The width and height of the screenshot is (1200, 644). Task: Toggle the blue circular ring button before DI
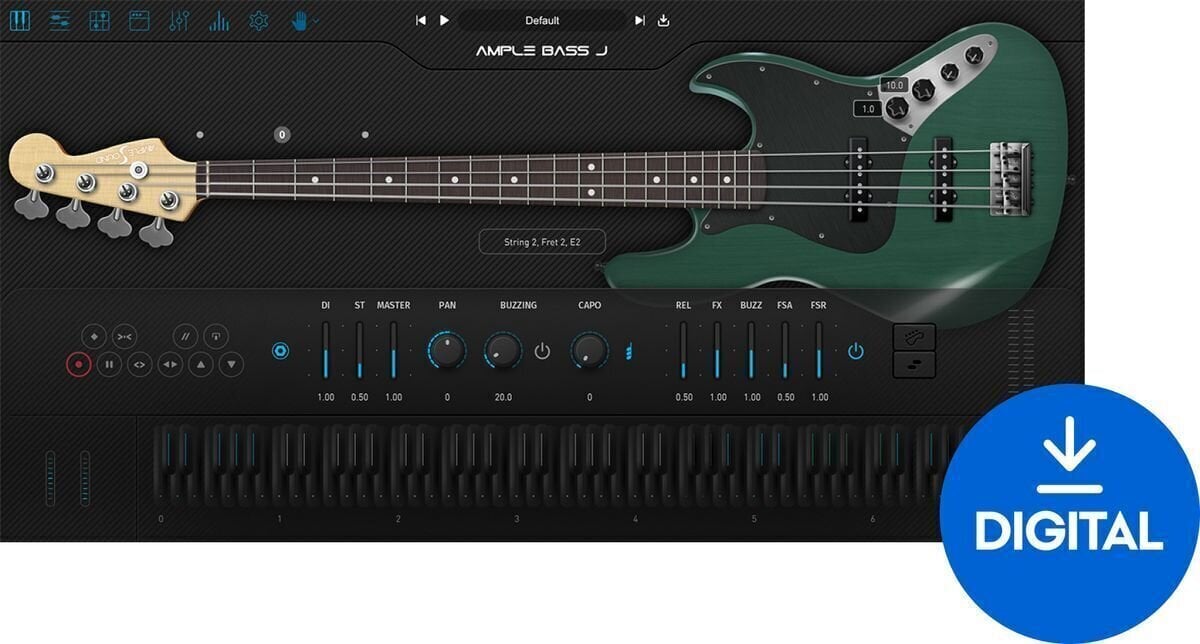click(281, 351)
